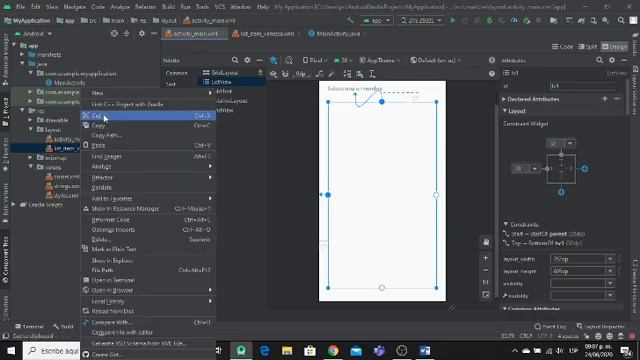Zoom out with the minus icon
The width and height of the screenshot is (640, 360).
pos(485,270)
